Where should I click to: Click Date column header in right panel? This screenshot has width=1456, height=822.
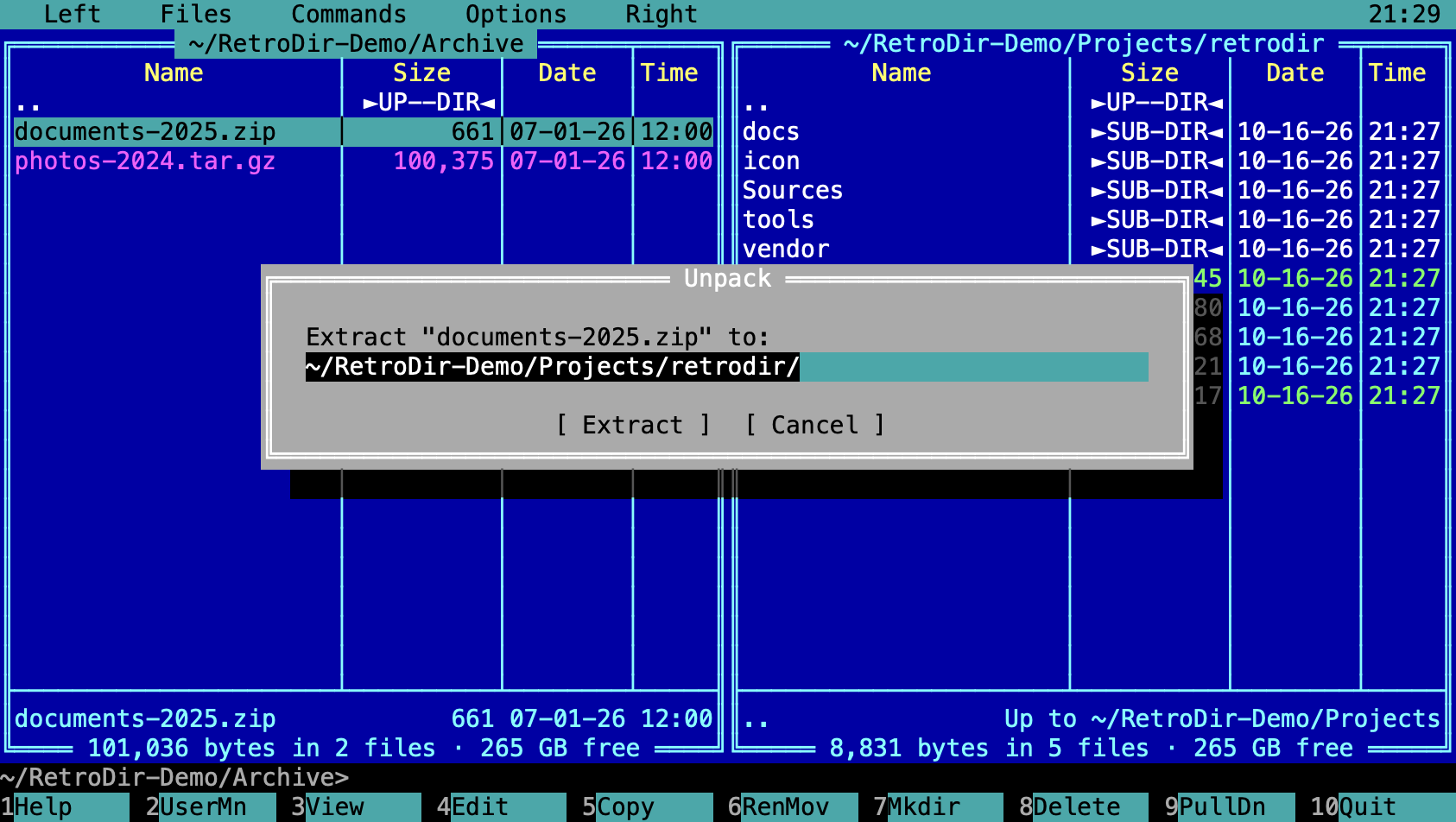(1295, 73)
